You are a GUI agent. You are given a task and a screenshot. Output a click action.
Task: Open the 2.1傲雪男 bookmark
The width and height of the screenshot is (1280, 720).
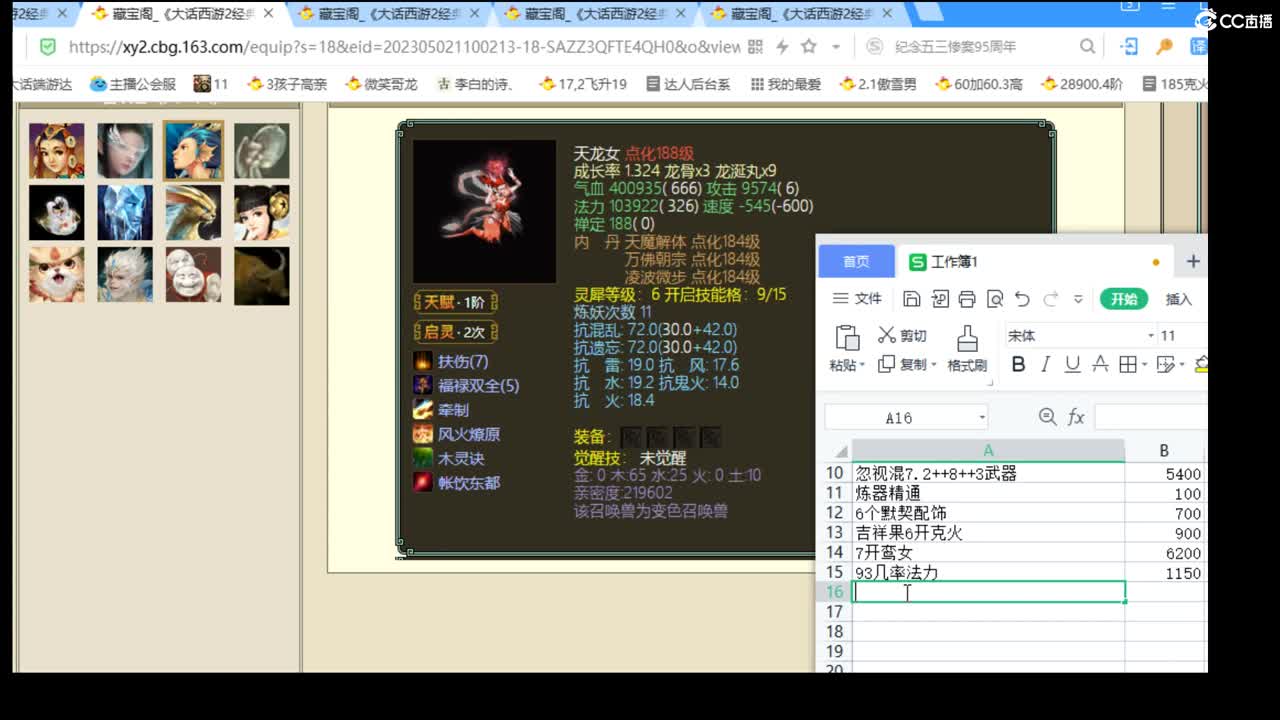(x=878, y=84)
